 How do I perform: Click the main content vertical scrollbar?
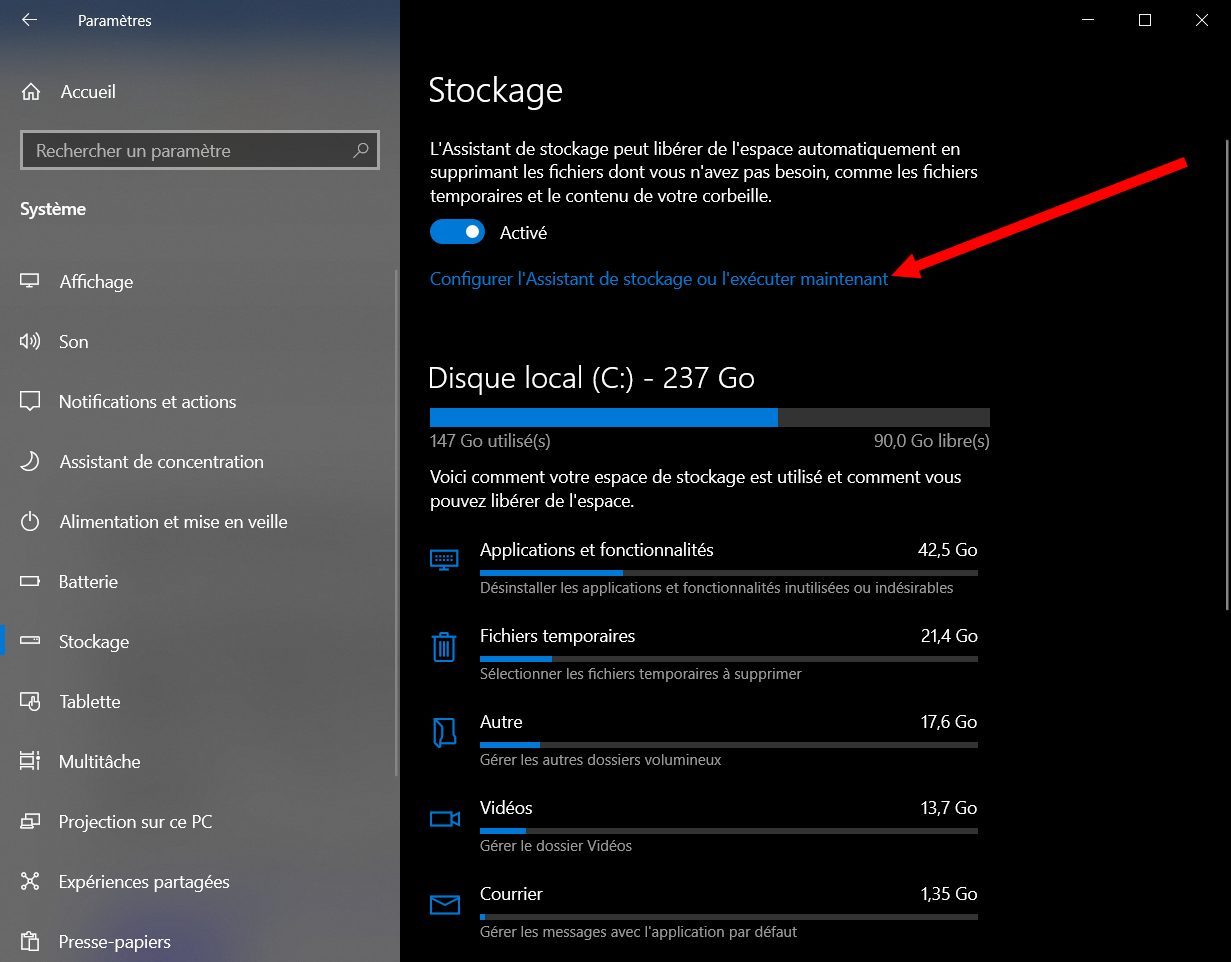pyautogui.click(x=1227, y=375)
